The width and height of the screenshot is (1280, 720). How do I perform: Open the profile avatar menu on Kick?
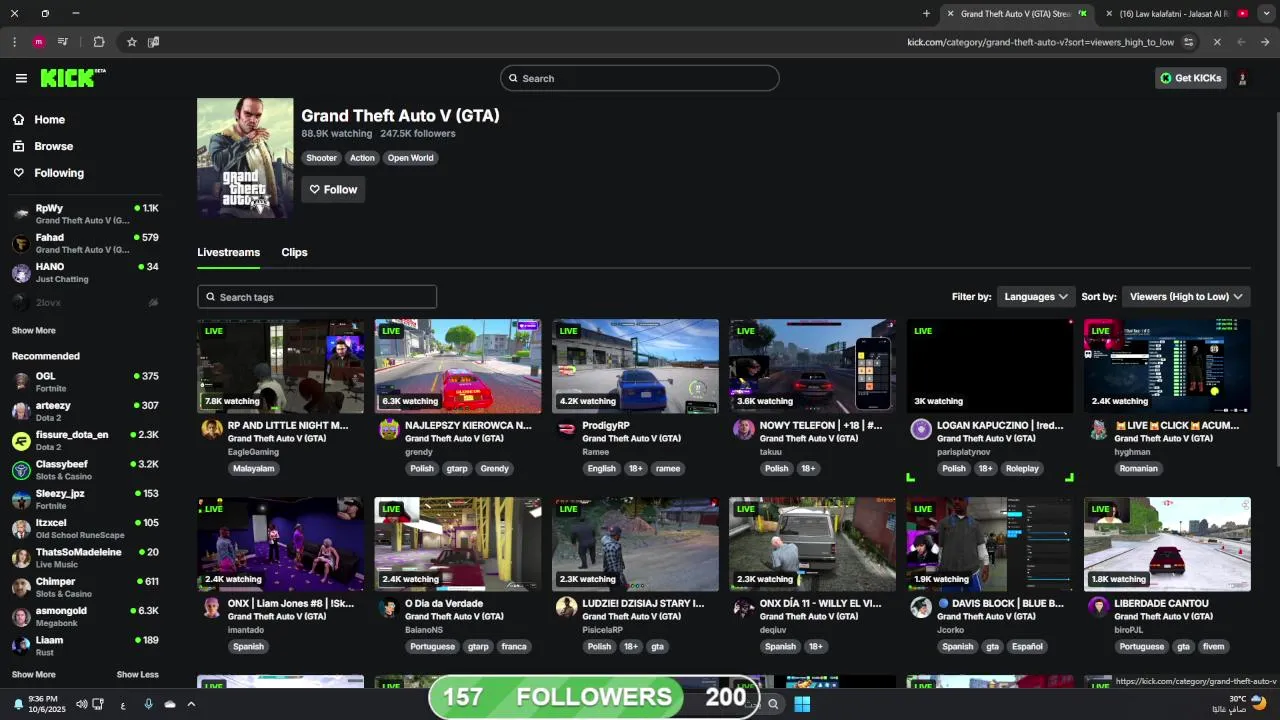(x=1242, y=78)
